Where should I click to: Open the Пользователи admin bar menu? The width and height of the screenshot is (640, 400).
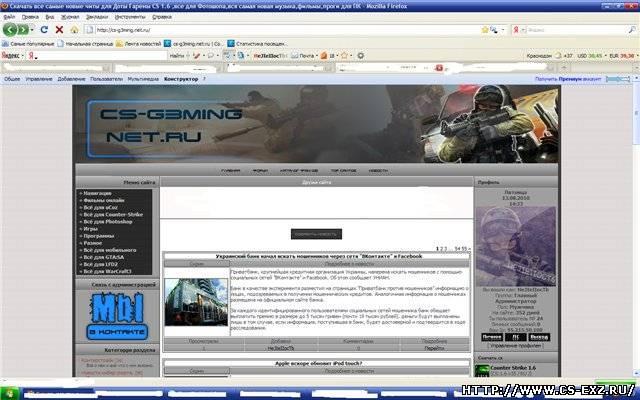coord(107,79)
